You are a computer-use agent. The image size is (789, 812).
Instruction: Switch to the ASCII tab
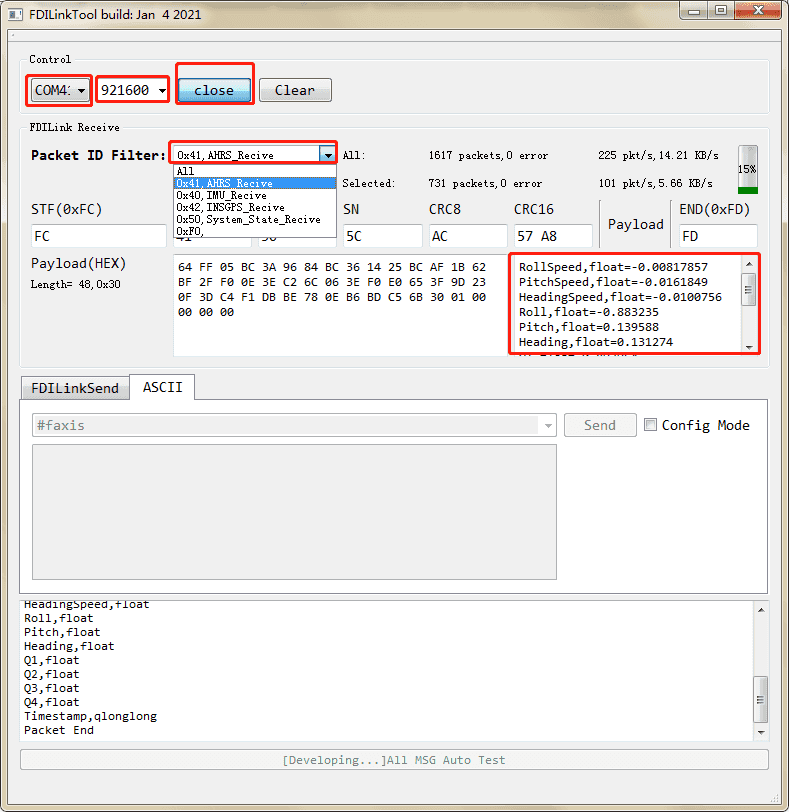(x=163, y=387)
